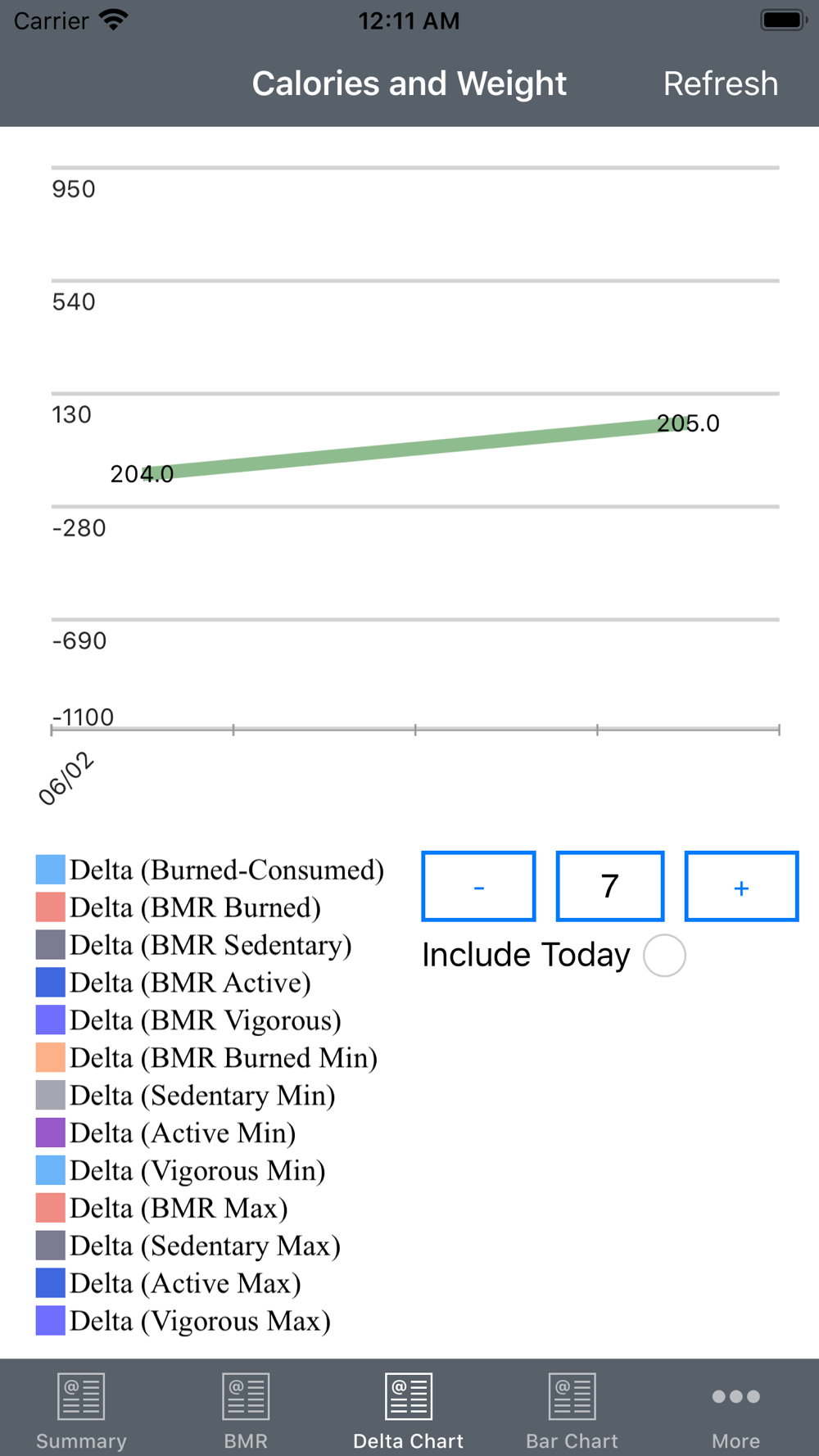Screen dimensions: 819x1456
Task: Click the Refresh button
Action: coord(721,84)
